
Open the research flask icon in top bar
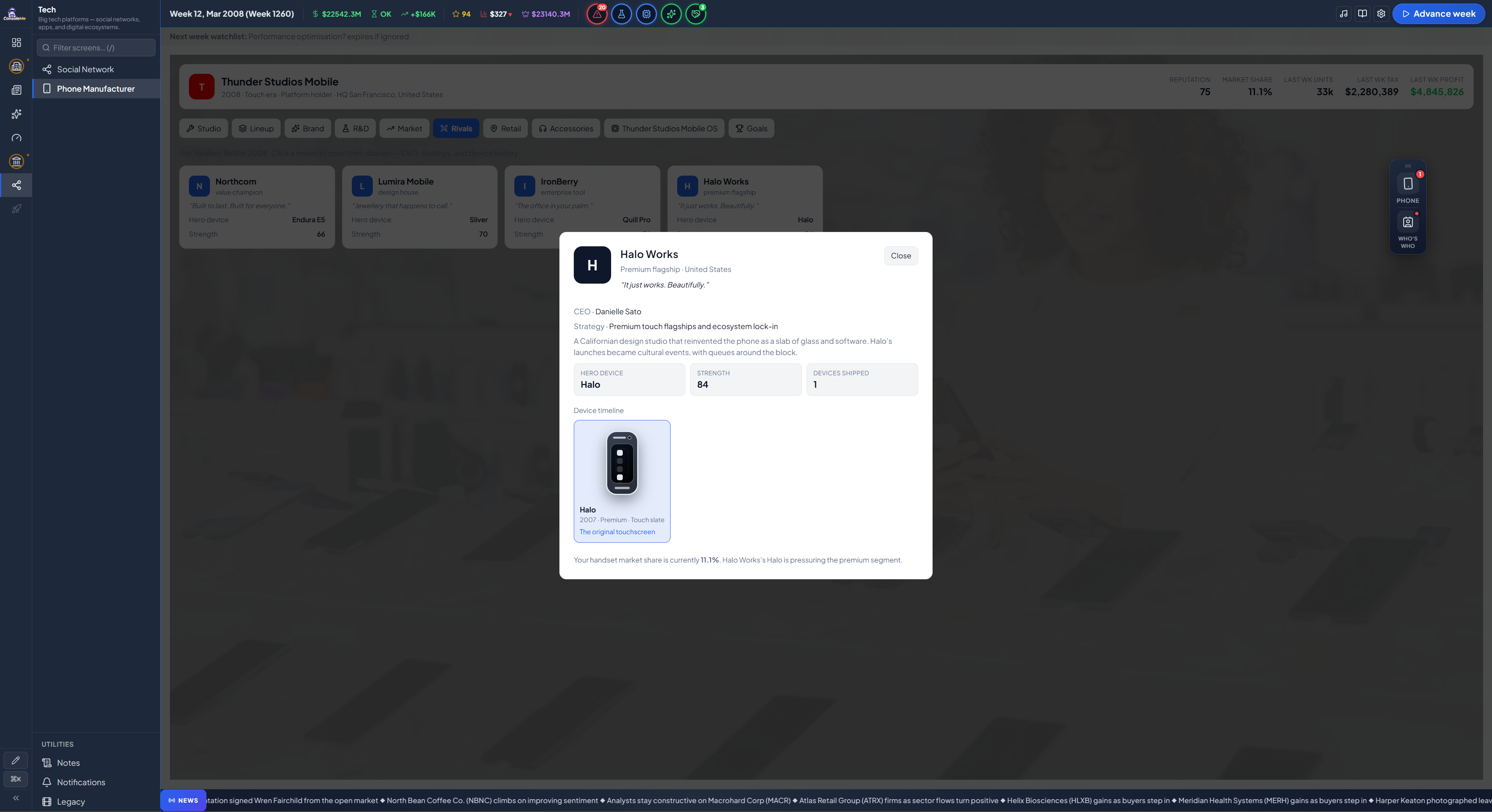(622, 14)
